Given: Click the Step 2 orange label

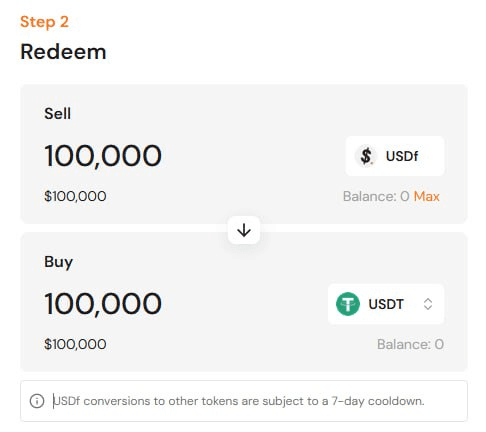Looking at the screenshot, I should coord(44,22).
